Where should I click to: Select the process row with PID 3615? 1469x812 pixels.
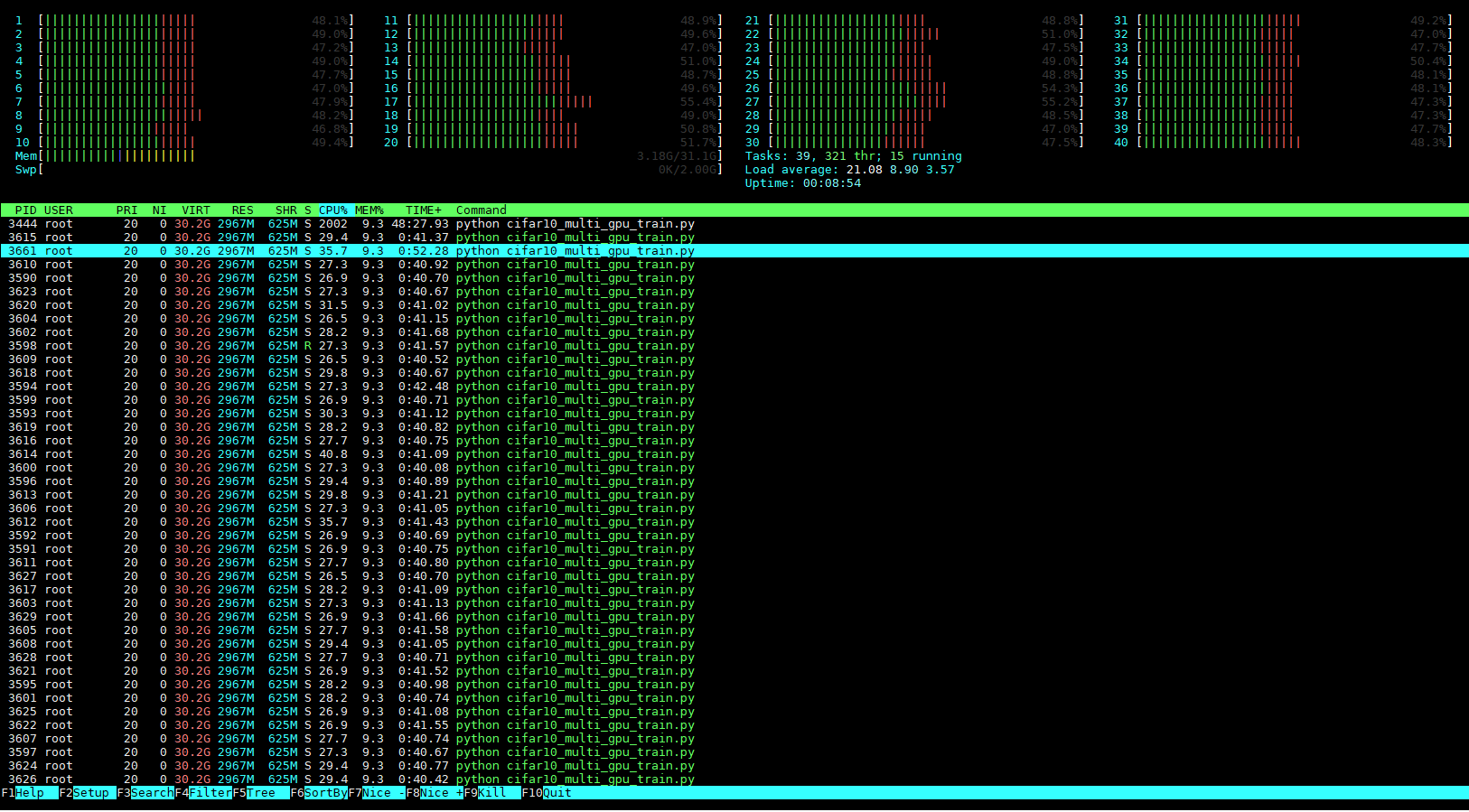click(734, 238)
